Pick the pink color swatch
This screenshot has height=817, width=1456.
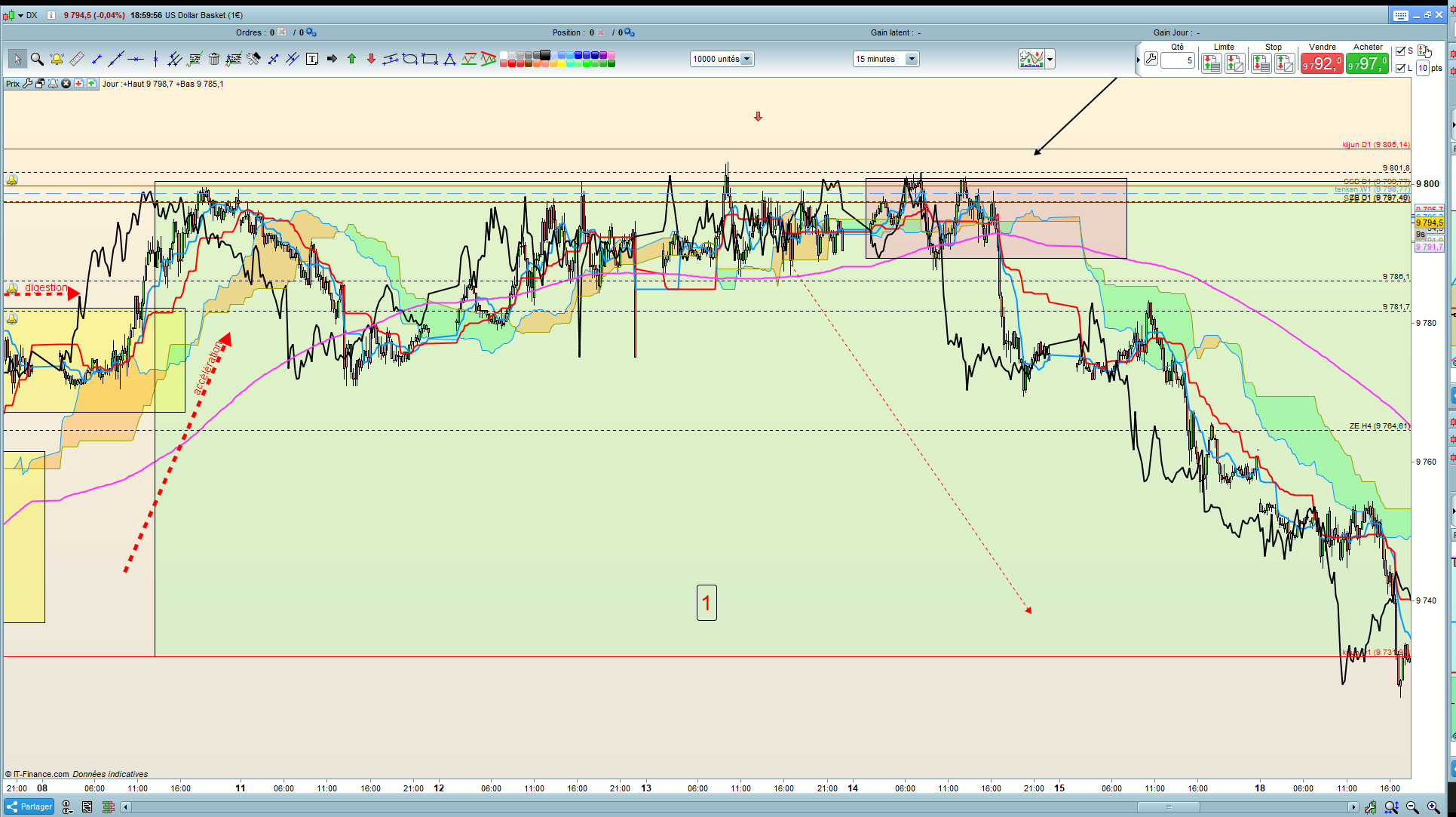612,55
